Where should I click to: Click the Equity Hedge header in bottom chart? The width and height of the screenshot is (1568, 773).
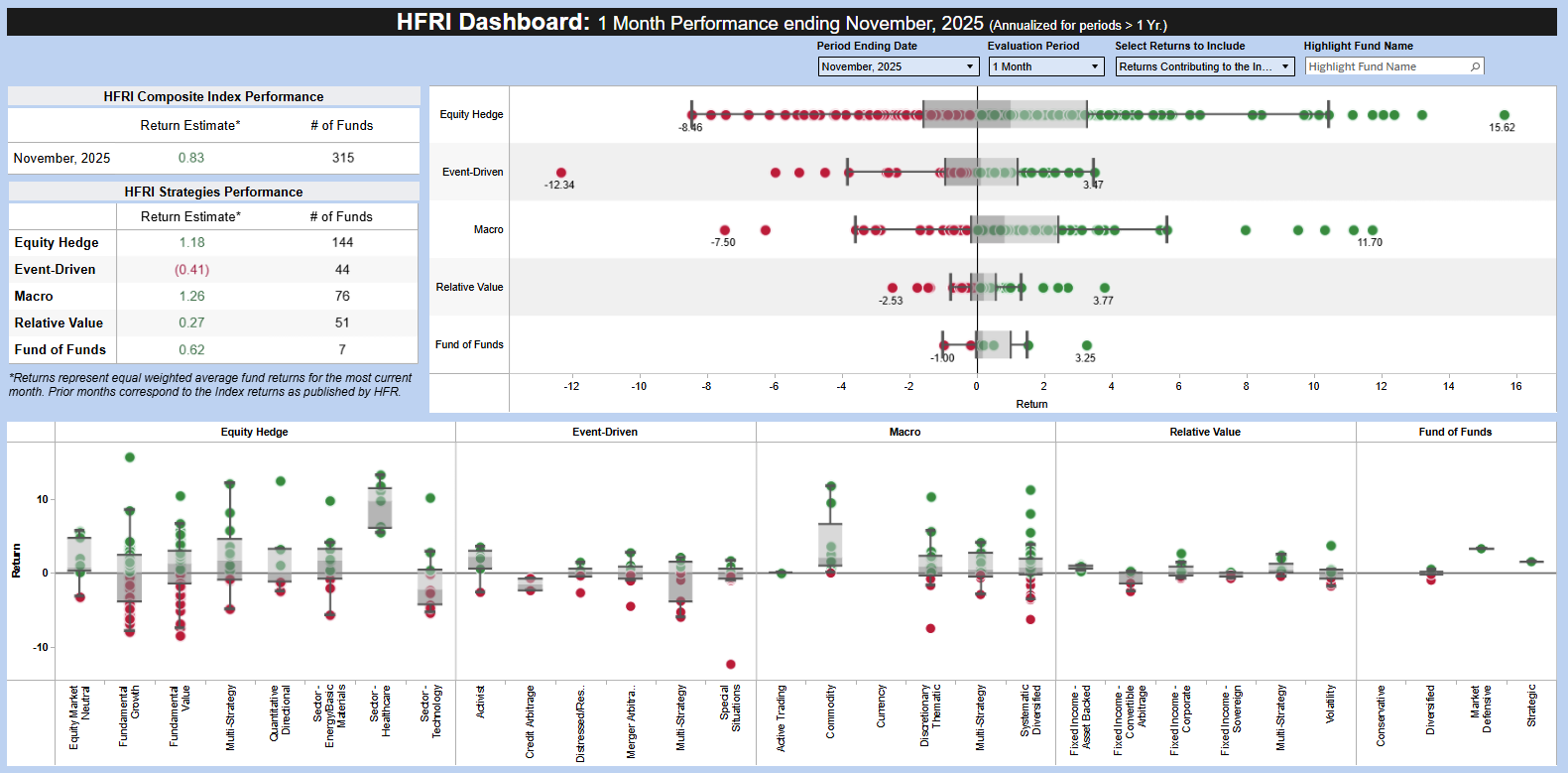tap(254, 432)
